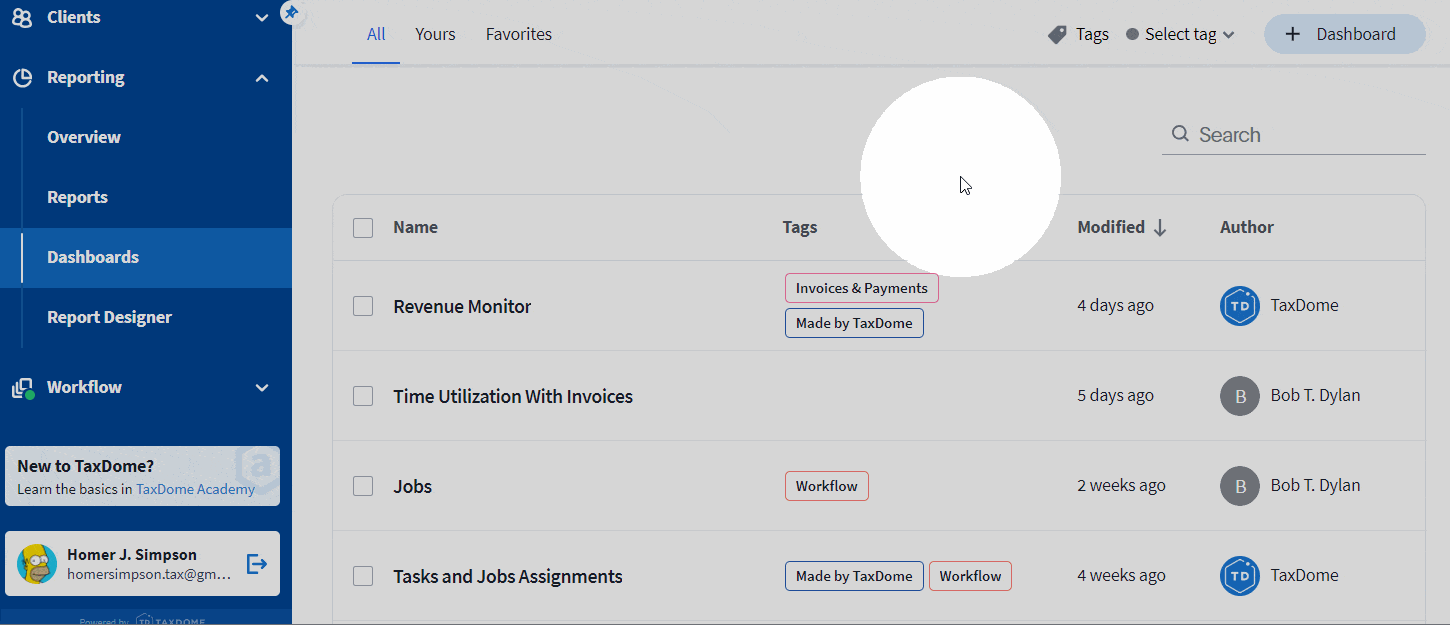Collapse the Reporting menu section
The height and width of the screenshot is (625, 1450).
(x=262, y=78)
